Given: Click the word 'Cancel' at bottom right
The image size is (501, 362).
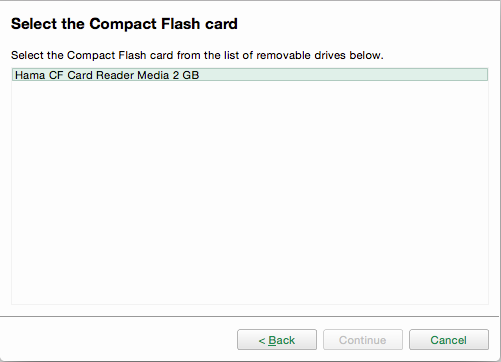Looking at the screenshot, I should 449,340.
